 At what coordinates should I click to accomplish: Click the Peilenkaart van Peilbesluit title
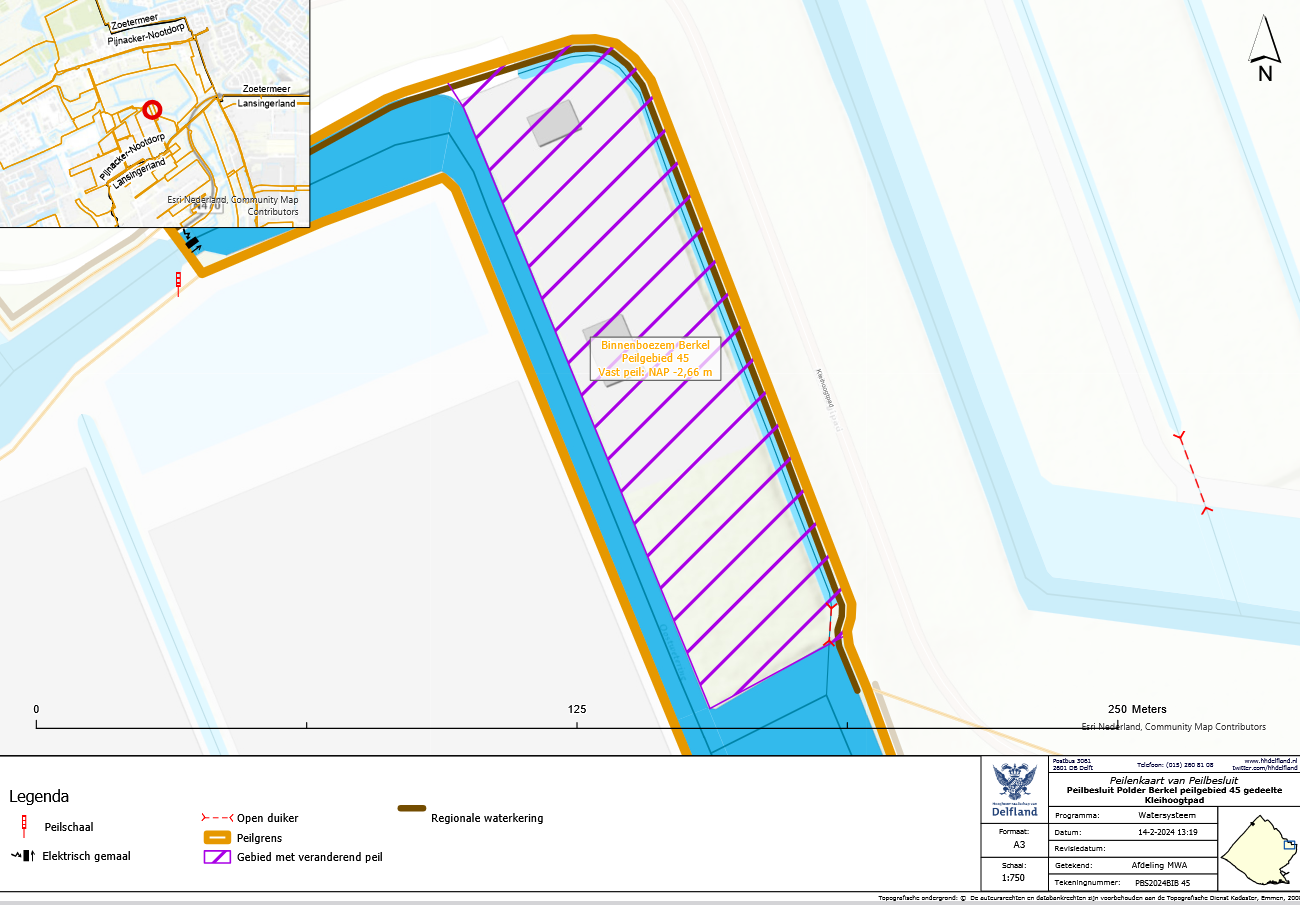(1173, 779)
